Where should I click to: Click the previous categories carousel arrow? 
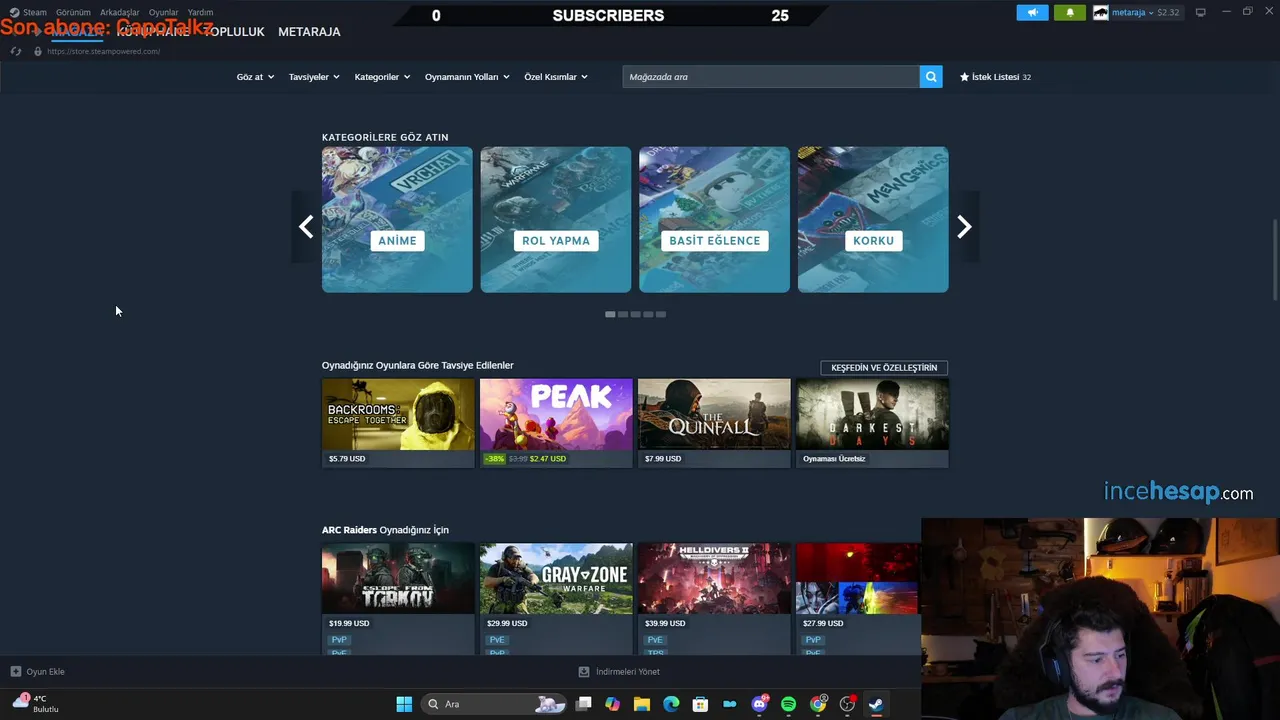click(305, 227)
